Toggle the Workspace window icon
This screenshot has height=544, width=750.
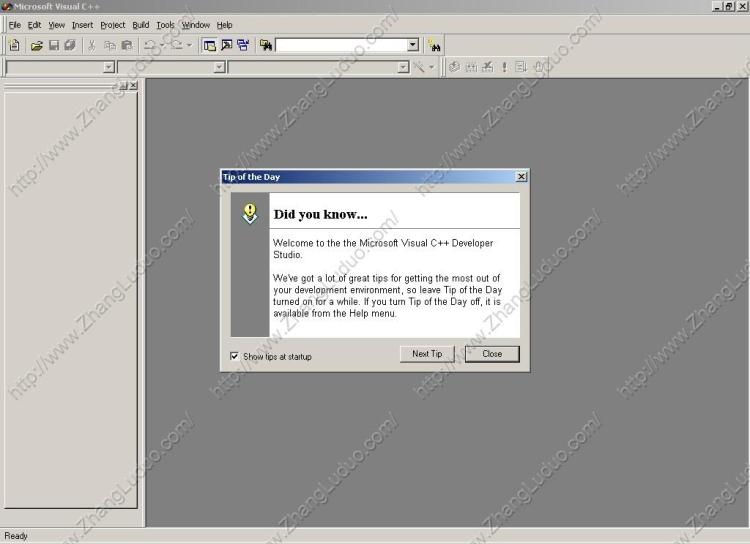click(x=210, y=45)
